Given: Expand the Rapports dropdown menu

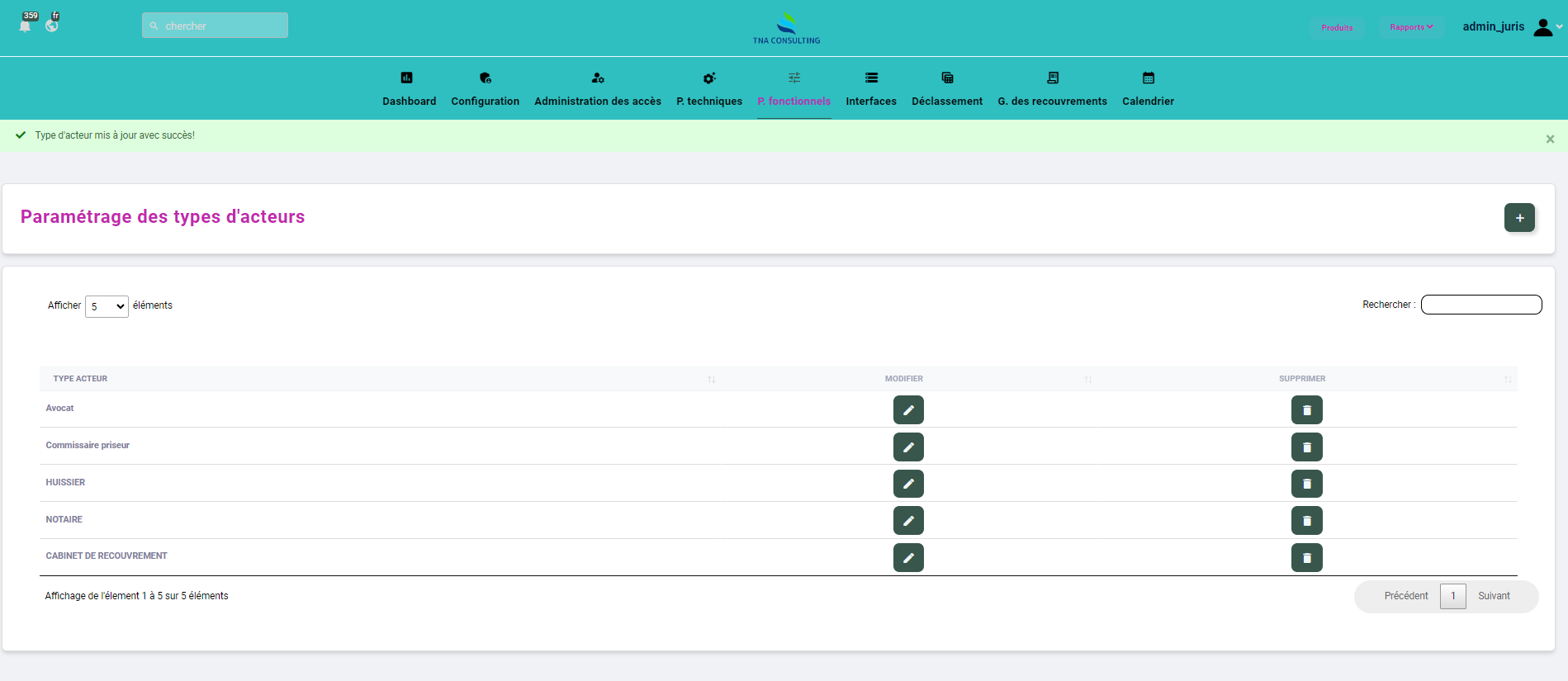Looking at the screenshot, I should 1411,27.
